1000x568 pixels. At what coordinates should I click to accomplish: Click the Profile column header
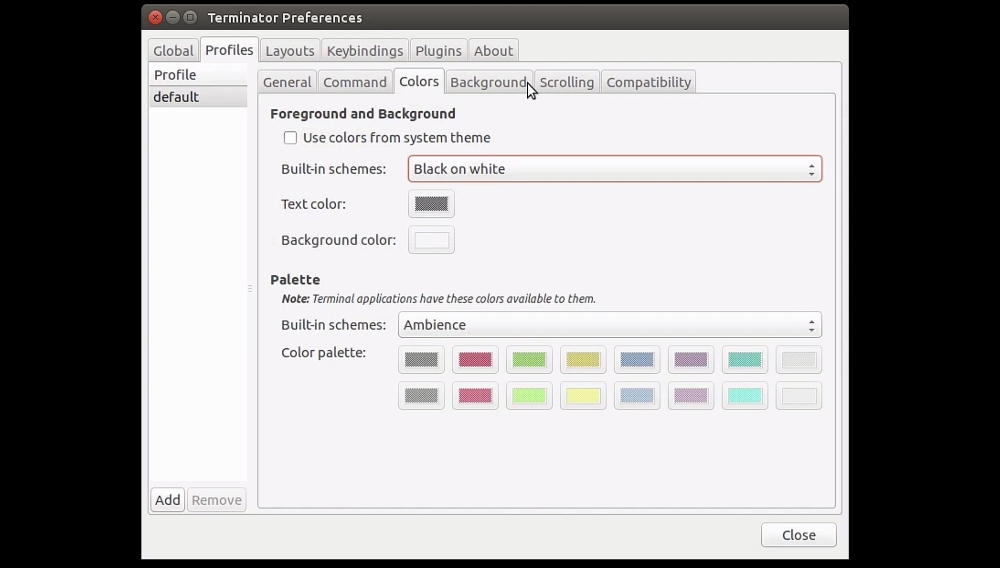[198, 75]
